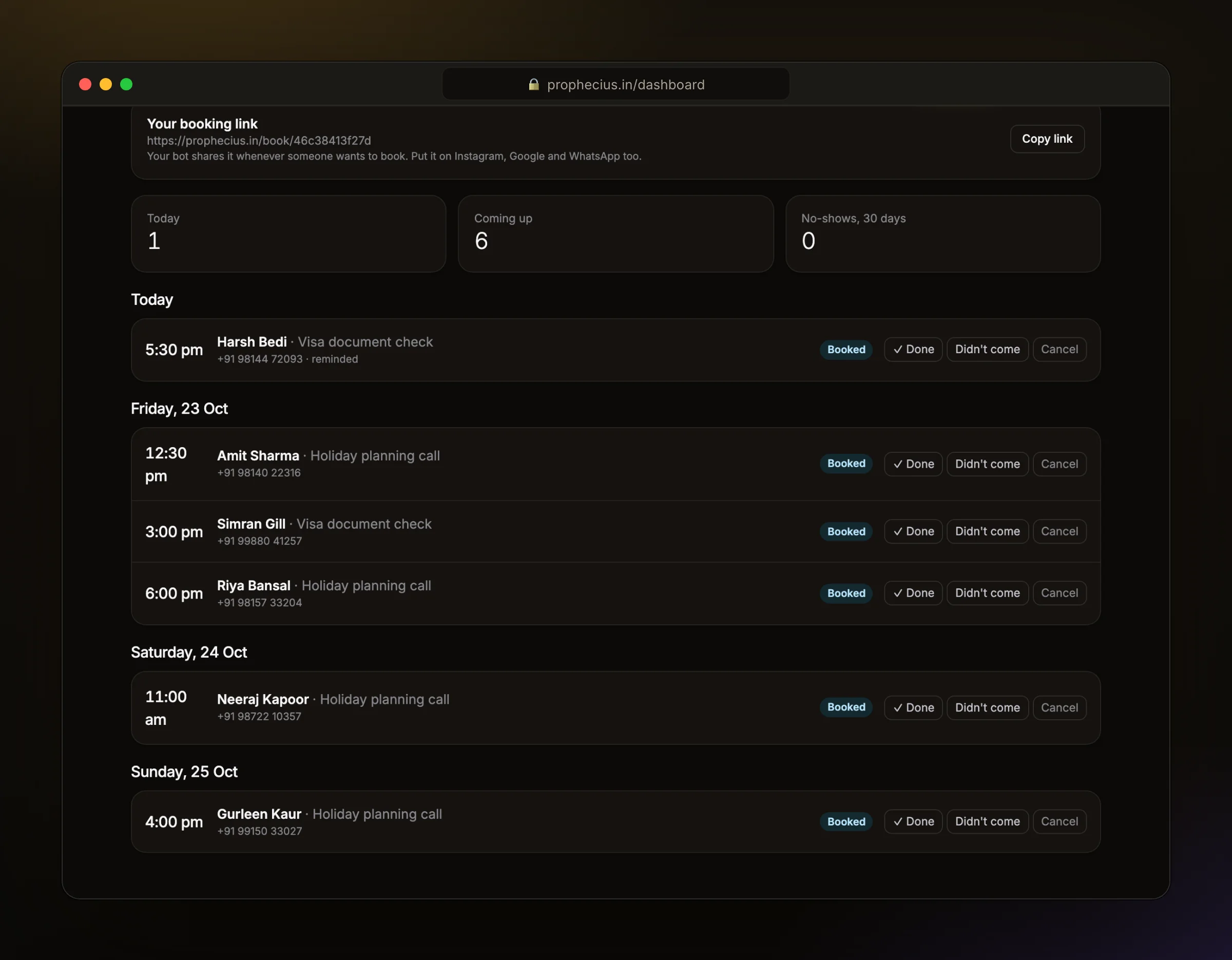
Task: Mark Riya Bansal as Didn't come
Action: 987,593
